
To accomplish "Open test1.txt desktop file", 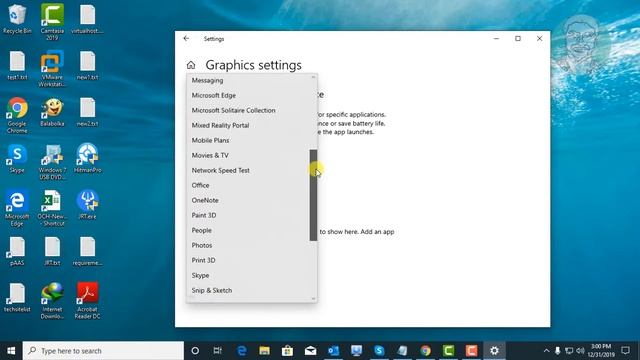I will coord(17,66).
